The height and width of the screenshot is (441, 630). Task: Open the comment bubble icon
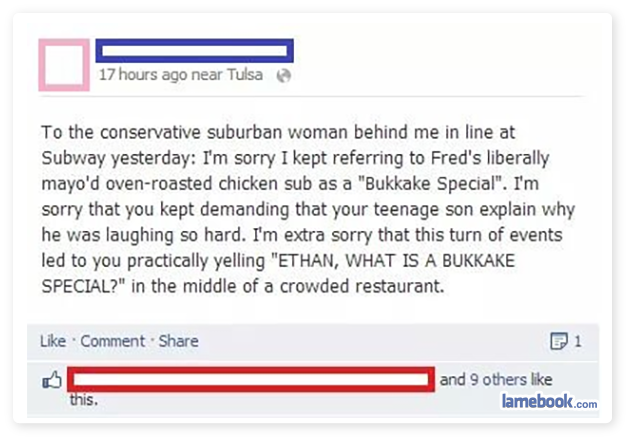click(561, 342)
